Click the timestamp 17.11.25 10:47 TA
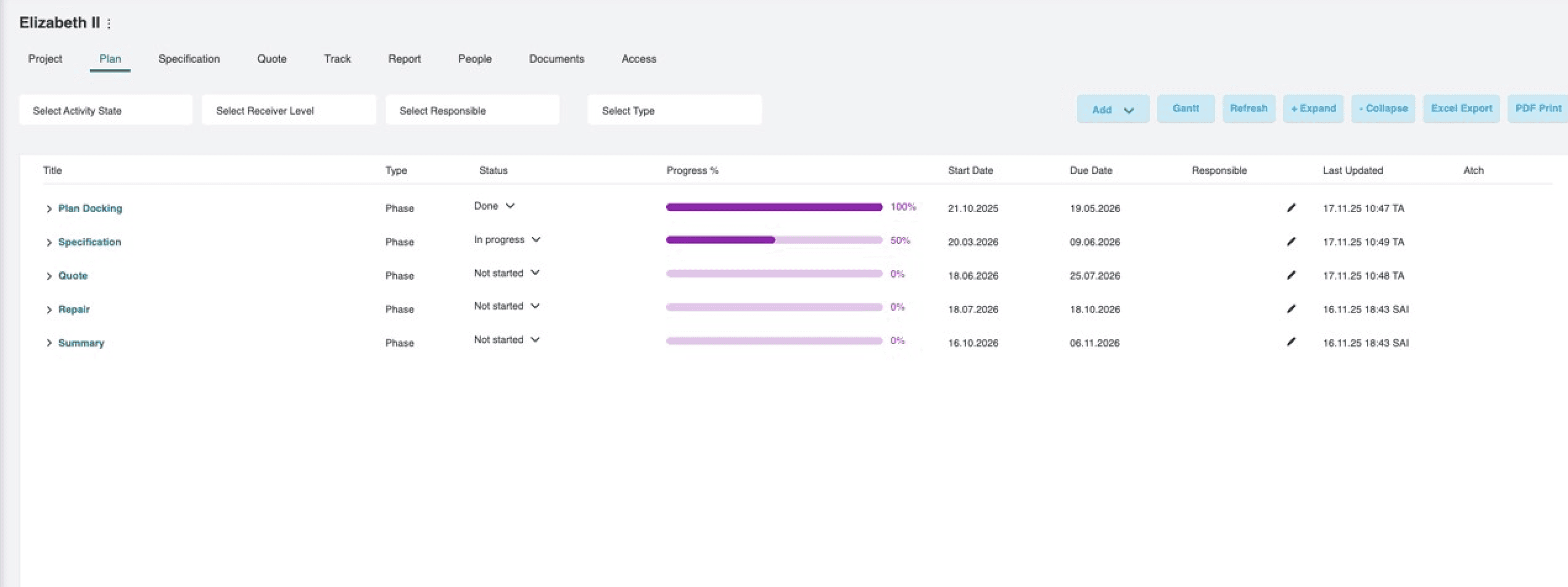Image resolution: width=1568 pixels, height=587 pixels. (x=1363, y=208)
